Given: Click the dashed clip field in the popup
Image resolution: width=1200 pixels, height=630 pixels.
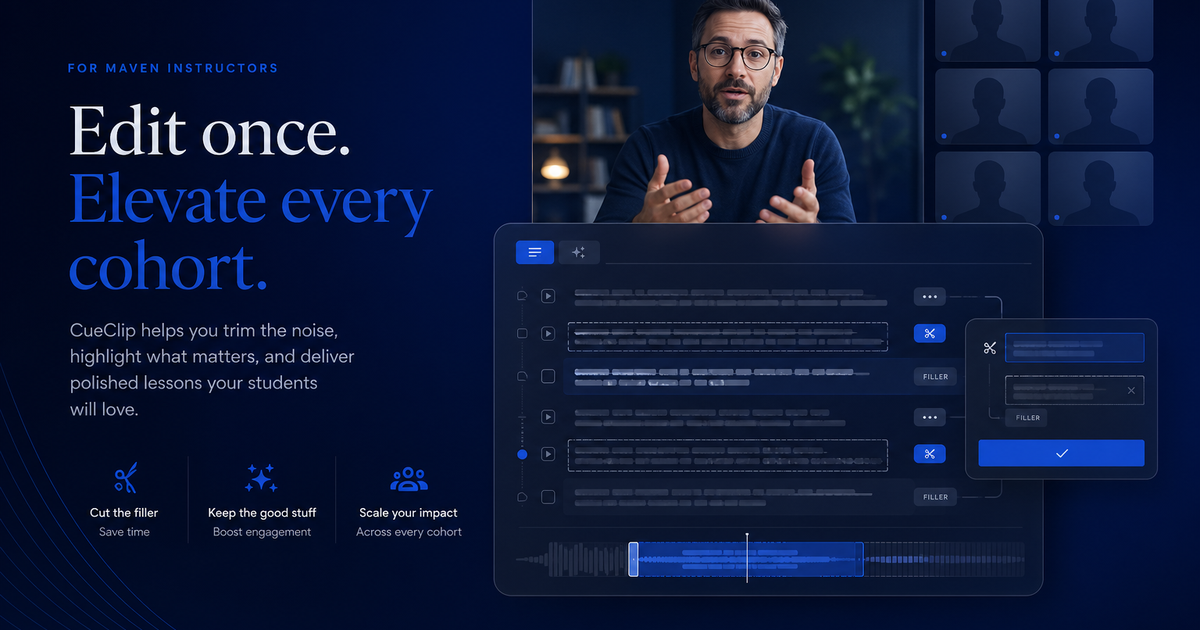Looking at the screenshot, I should [x=1075, y=390].
